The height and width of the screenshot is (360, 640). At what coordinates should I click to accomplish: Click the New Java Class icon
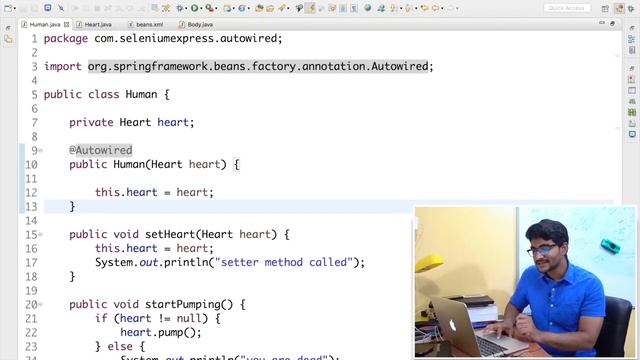(242, 8)
